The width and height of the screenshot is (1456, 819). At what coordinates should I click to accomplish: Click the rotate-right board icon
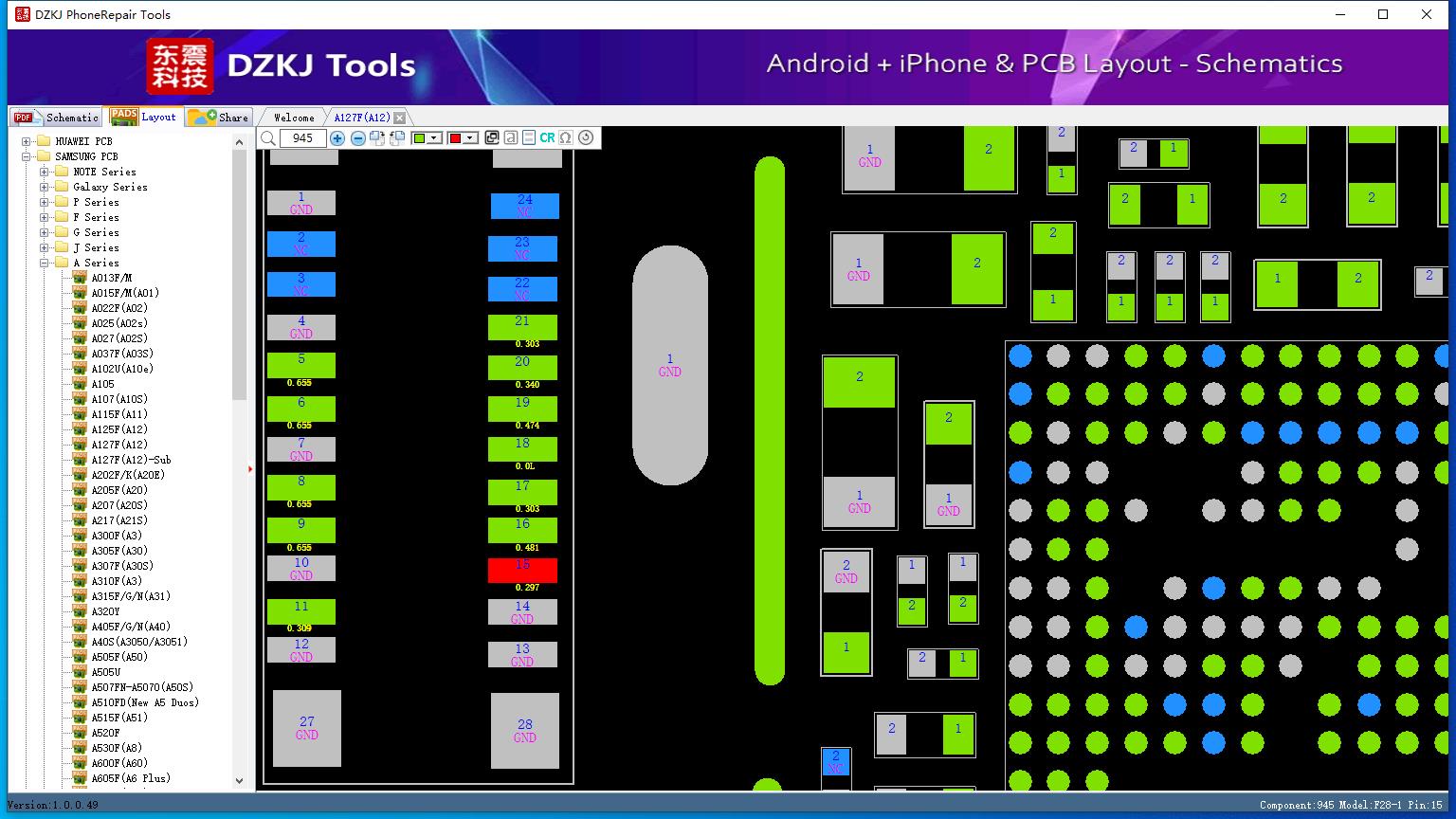click(x=377, y=138)
